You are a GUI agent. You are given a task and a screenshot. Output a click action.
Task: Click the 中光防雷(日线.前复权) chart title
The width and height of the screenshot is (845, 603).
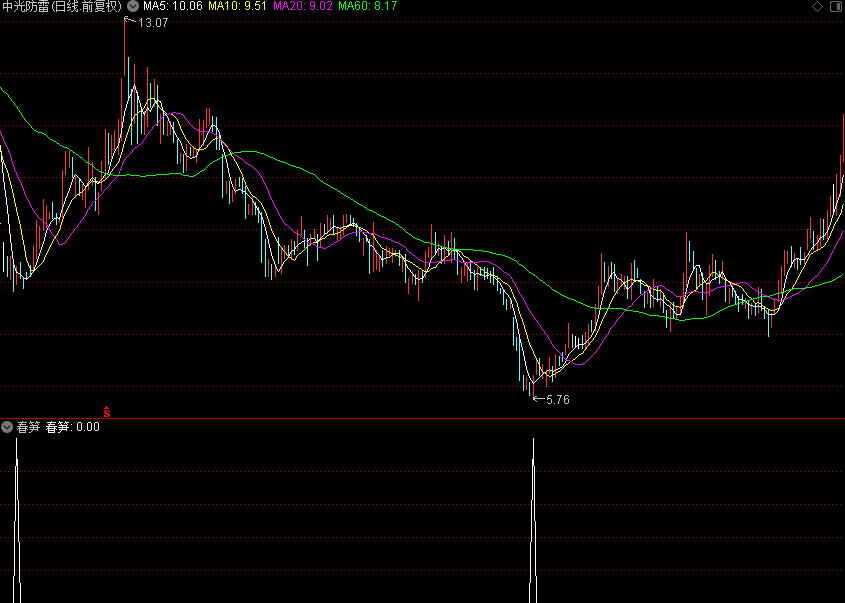coord(62,6)
